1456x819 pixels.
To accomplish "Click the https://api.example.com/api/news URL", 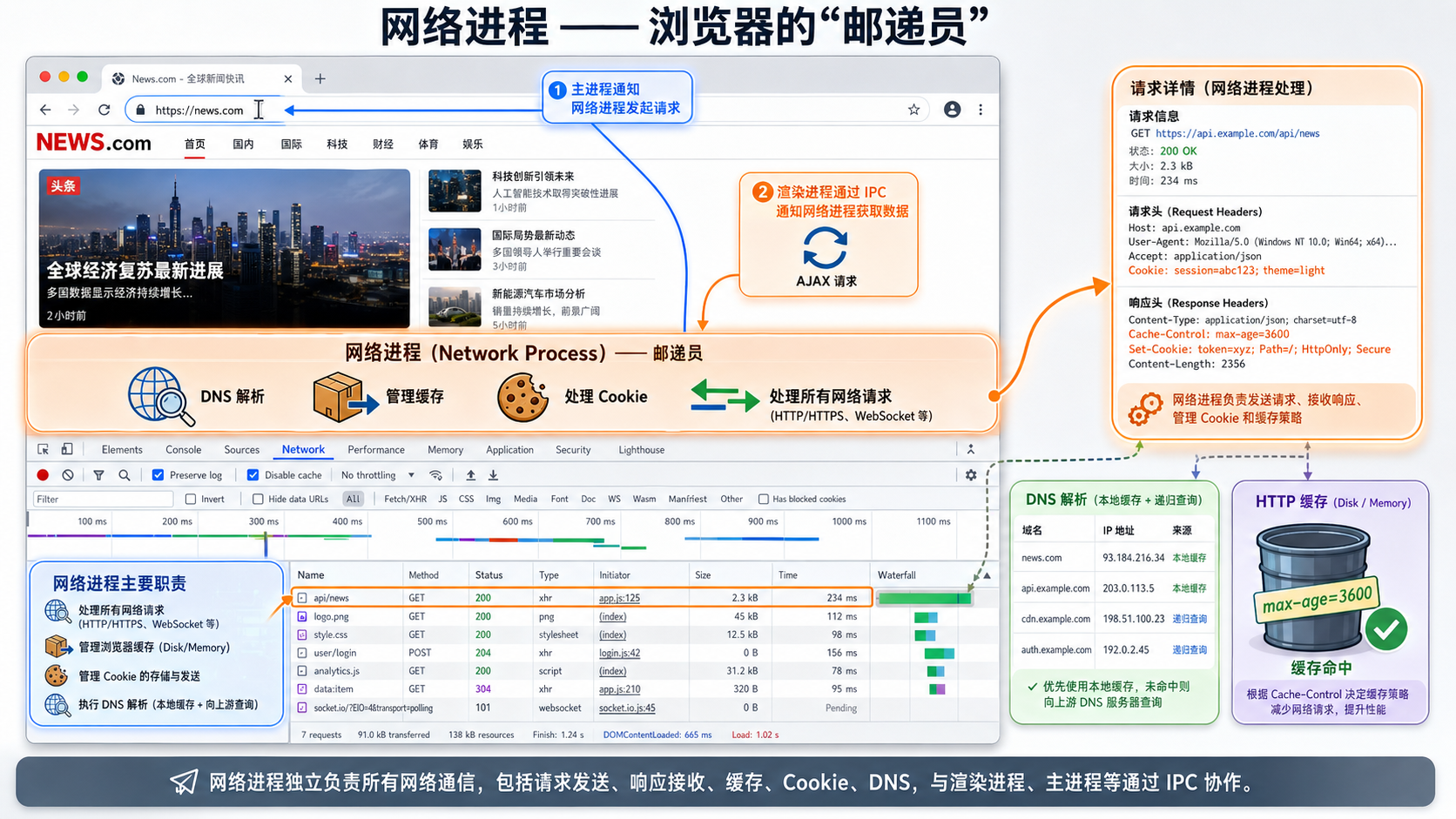I will pyautogui.click(x=1237, y=133).
